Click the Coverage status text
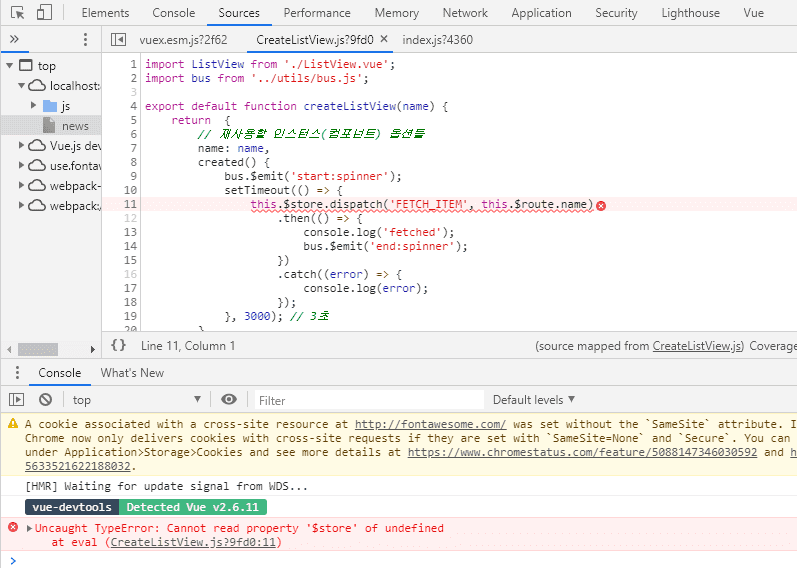The image size is (797, 568). click(773, 346)
